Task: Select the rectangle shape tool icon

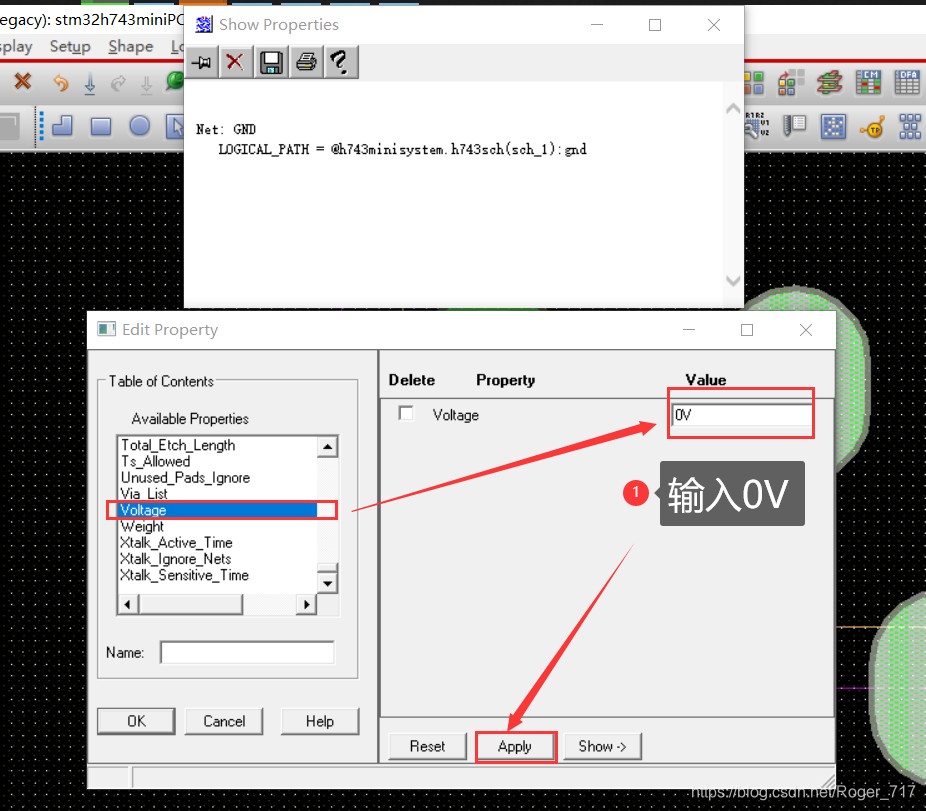Action: [x=101, y=126]
